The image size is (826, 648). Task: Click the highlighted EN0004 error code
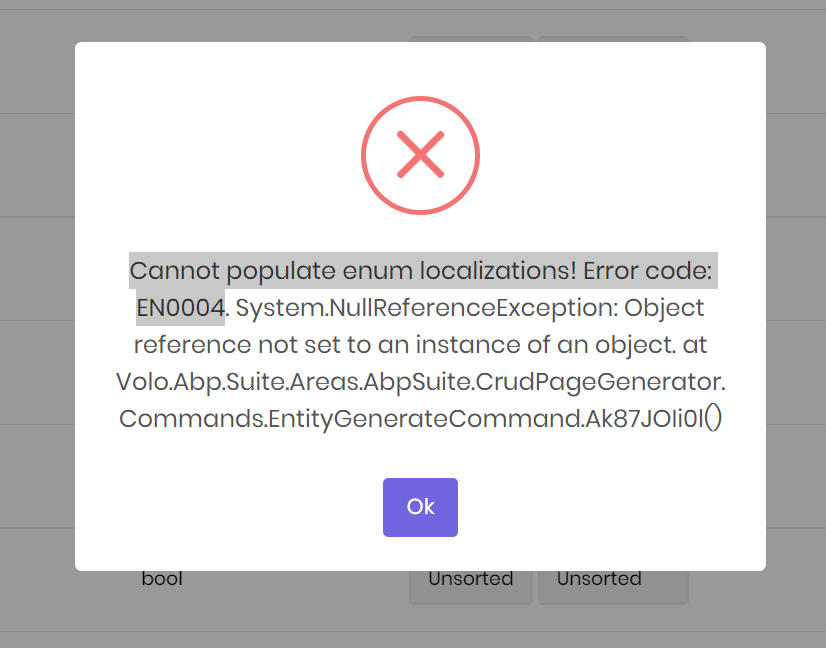click(x=180, y=308)
